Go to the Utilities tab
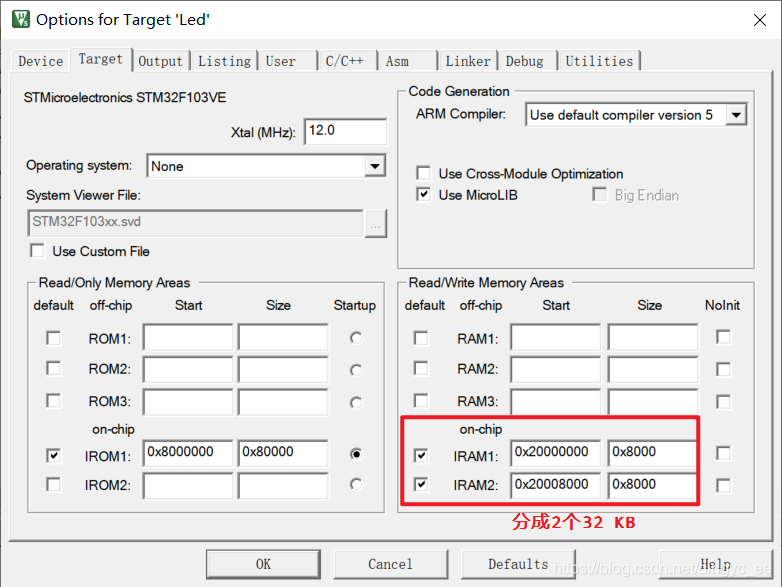The width and height of the screenshot is (782, 587). 599,61
